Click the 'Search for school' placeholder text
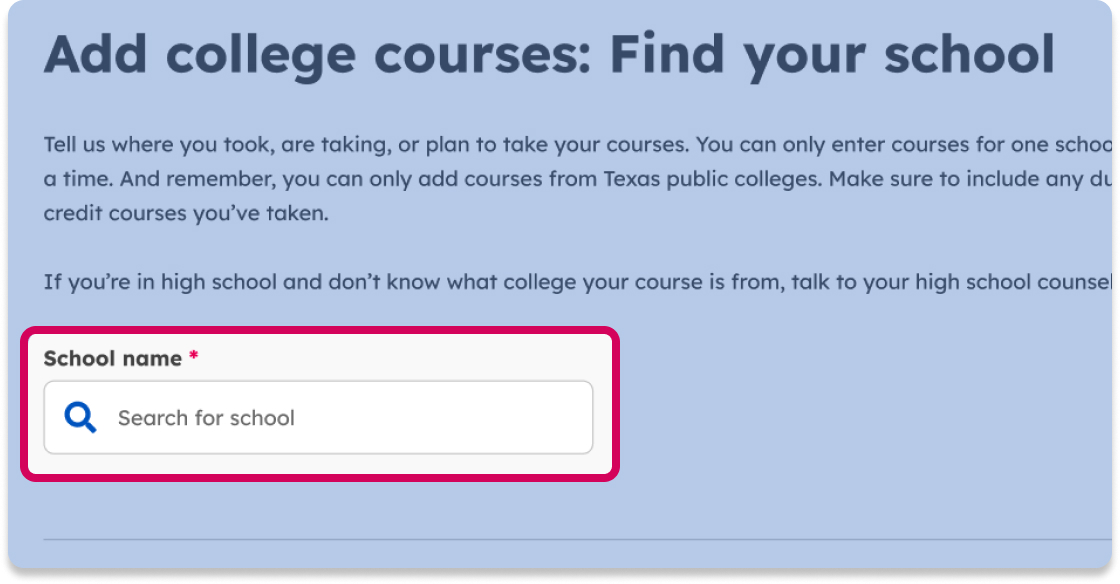1120x584 pixels. (x=206, y=418)
